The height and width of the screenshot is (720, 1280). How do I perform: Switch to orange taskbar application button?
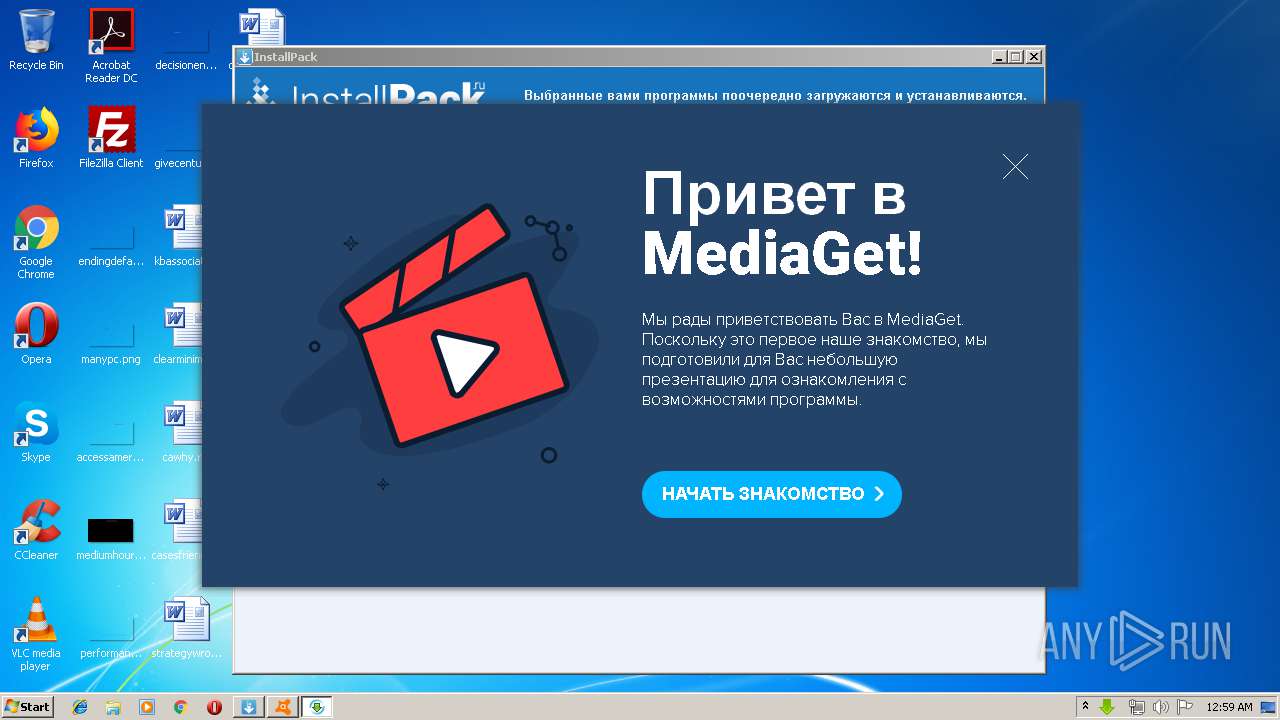coord(283,707)
